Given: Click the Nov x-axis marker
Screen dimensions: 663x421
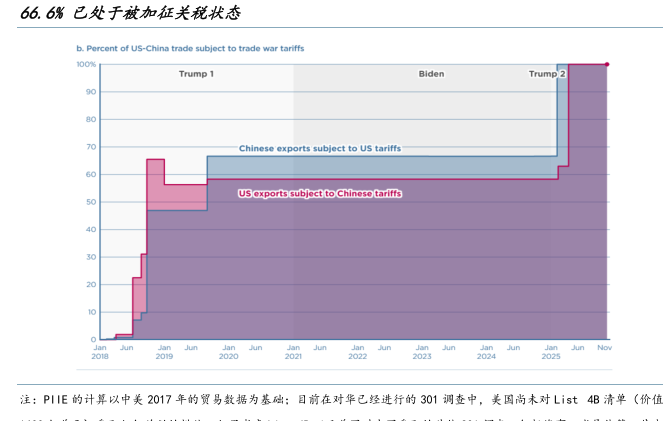Looking at the screenshot, I should [x=605, y=347].
